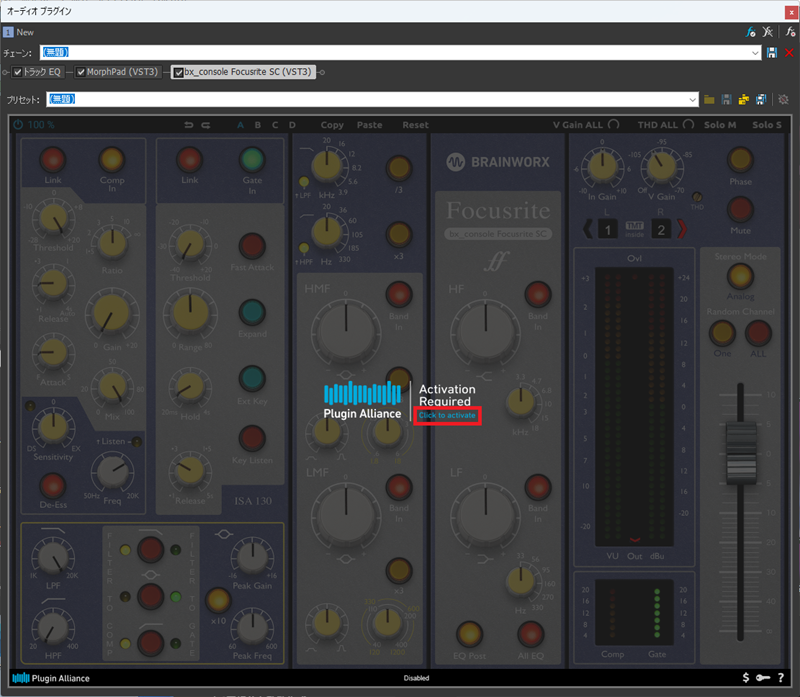
Task: Disable the MorphPad (VST3) checkbox
Action: pyautogui.click(x=81, y=72)
